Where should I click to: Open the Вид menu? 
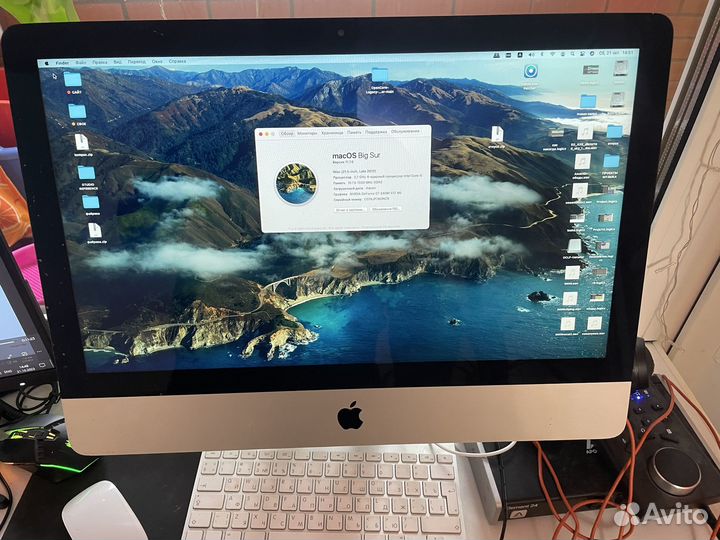[118, 62]
